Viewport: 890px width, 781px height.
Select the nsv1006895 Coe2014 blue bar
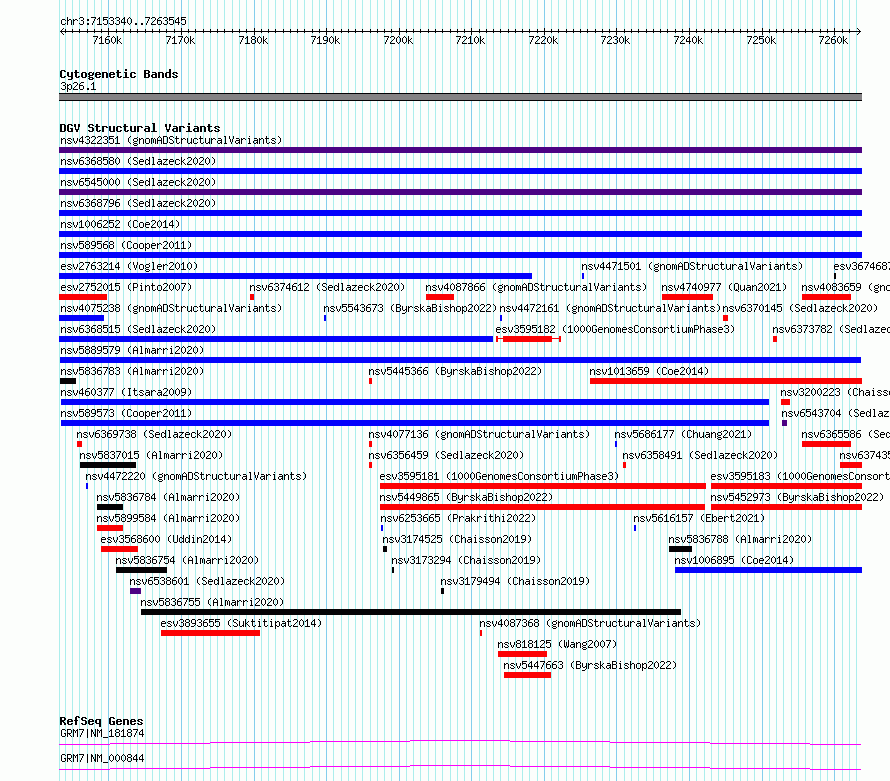click(769, 570)
